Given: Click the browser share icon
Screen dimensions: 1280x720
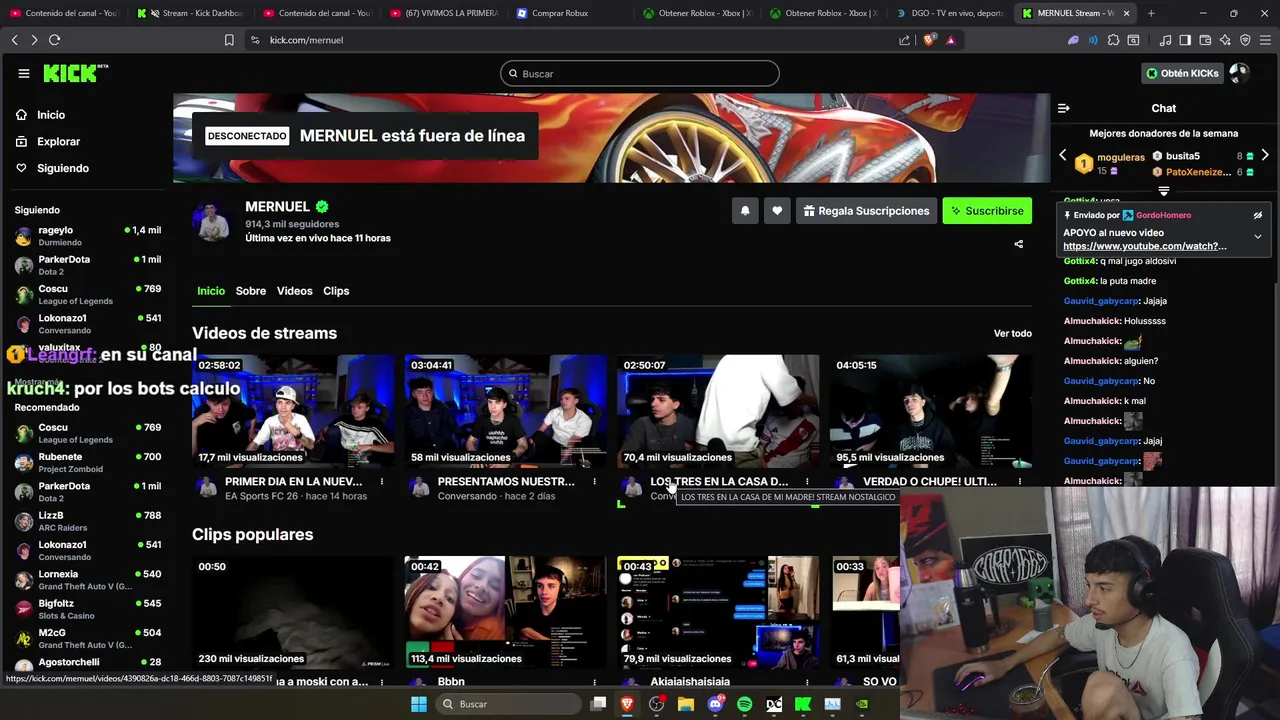Looking at the screenshot, I should (x=905, y=40).
